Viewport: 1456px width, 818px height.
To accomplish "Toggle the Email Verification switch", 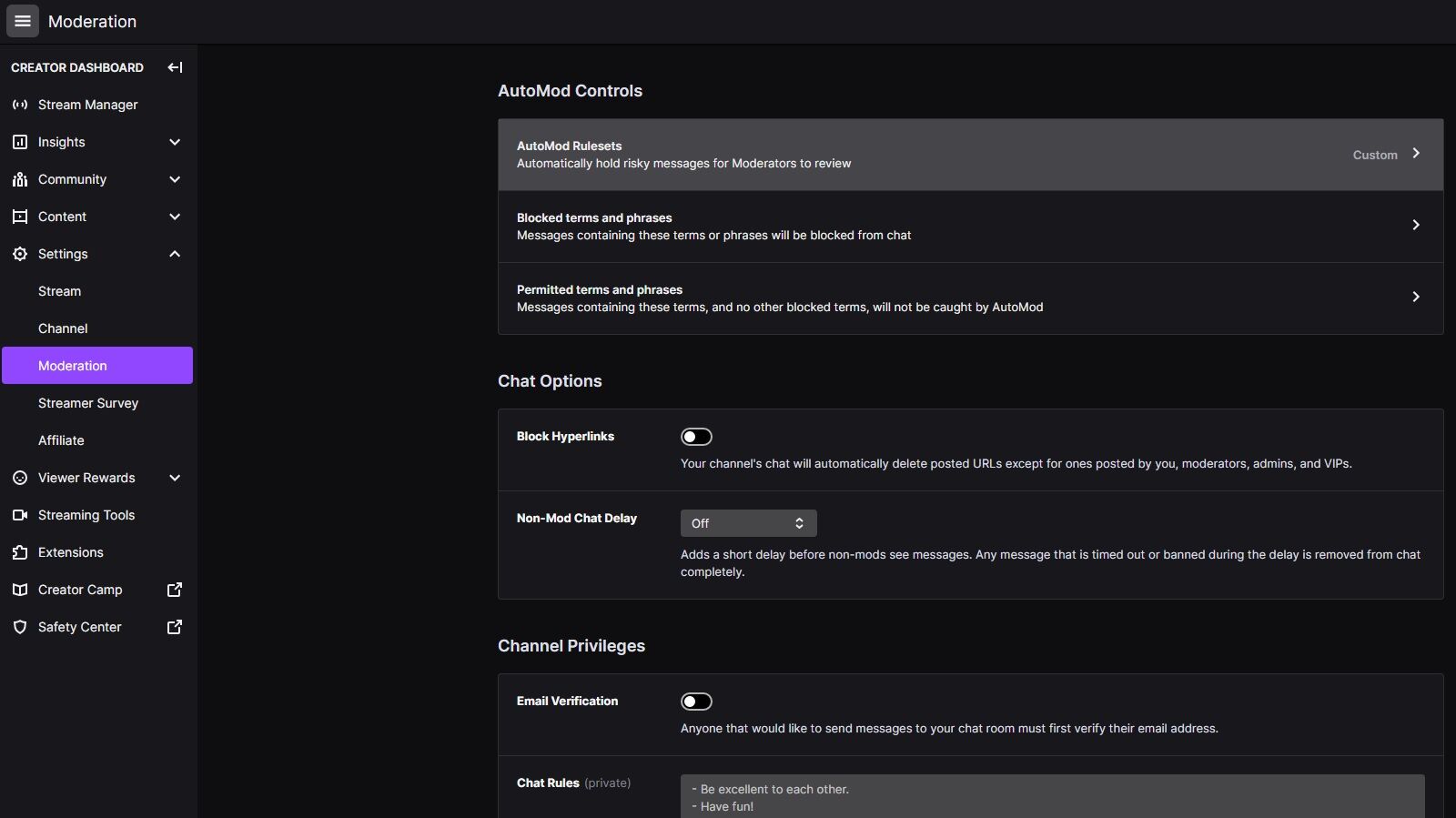I will coord(696,702).
